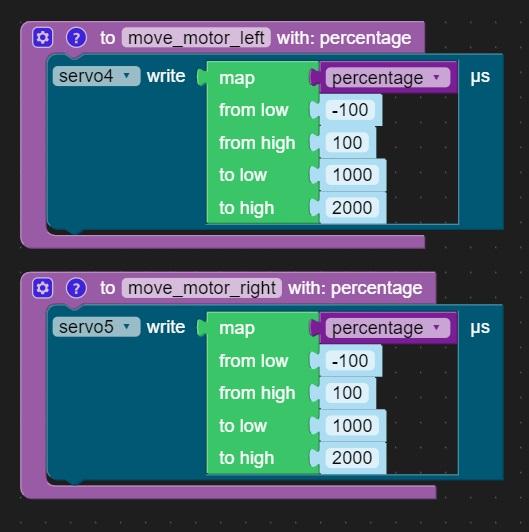Select the -100 from low value in servo5 map

point(350,360)
